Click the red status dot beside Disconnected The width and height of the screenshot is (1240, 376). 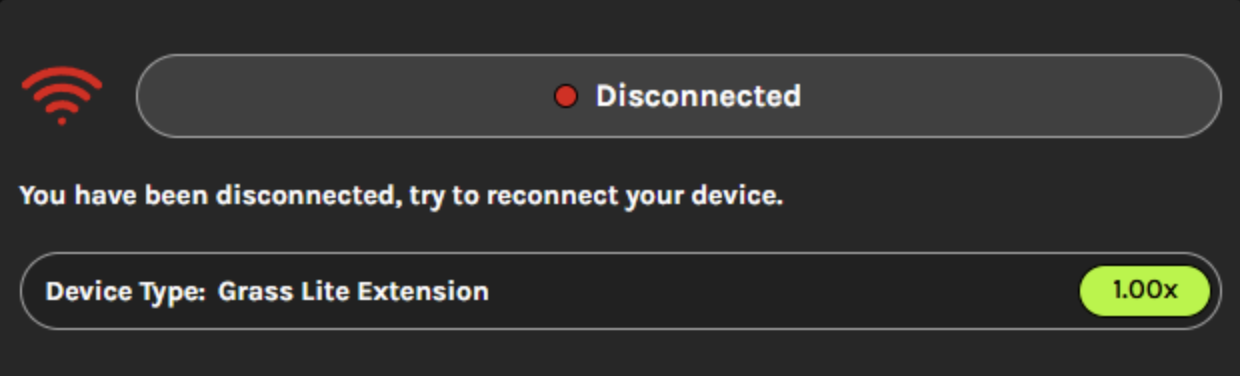tap(566, 96)
